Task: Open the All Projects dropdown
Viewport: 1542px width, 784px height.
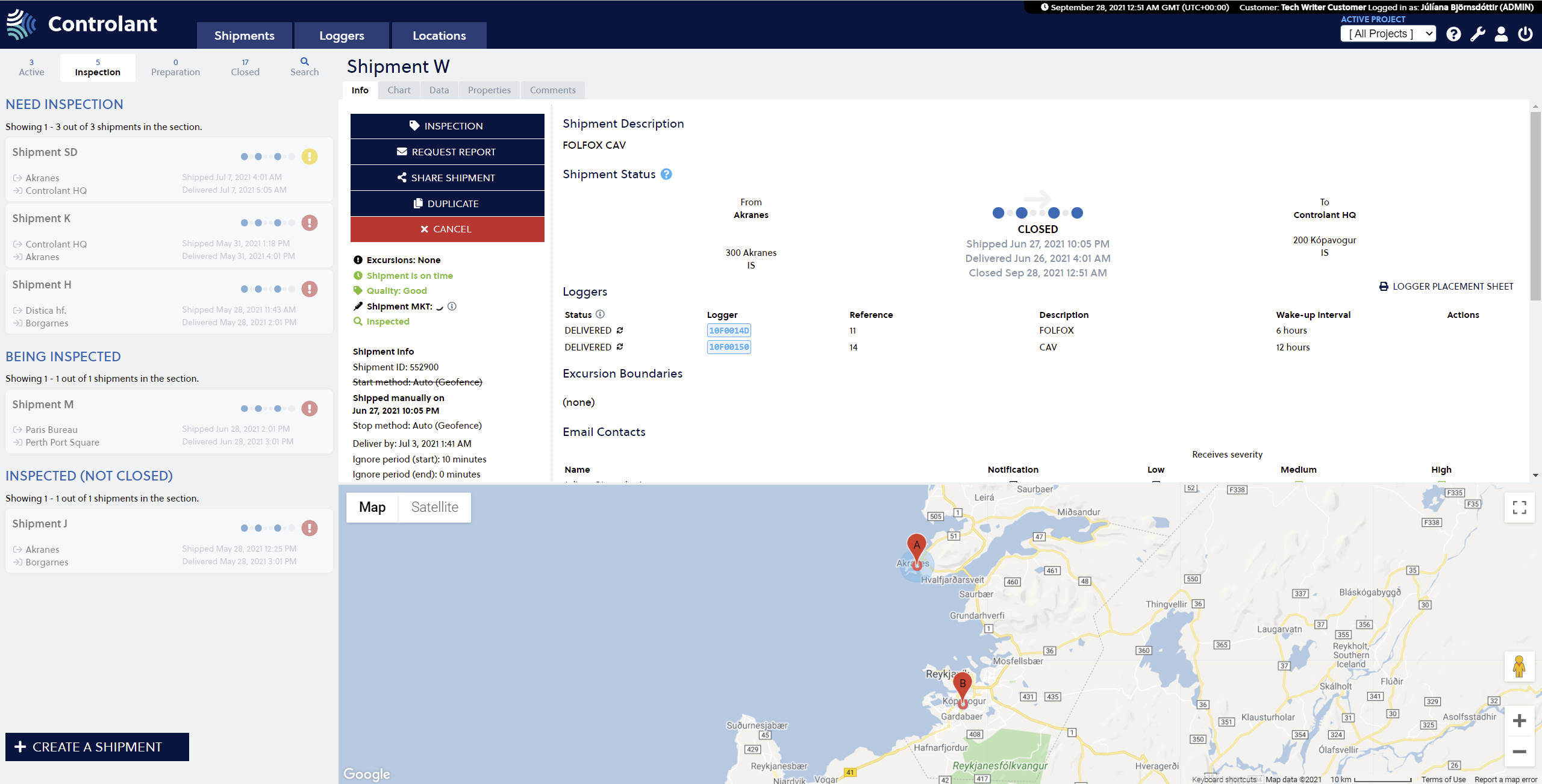Action: (x=1388, y=34)
